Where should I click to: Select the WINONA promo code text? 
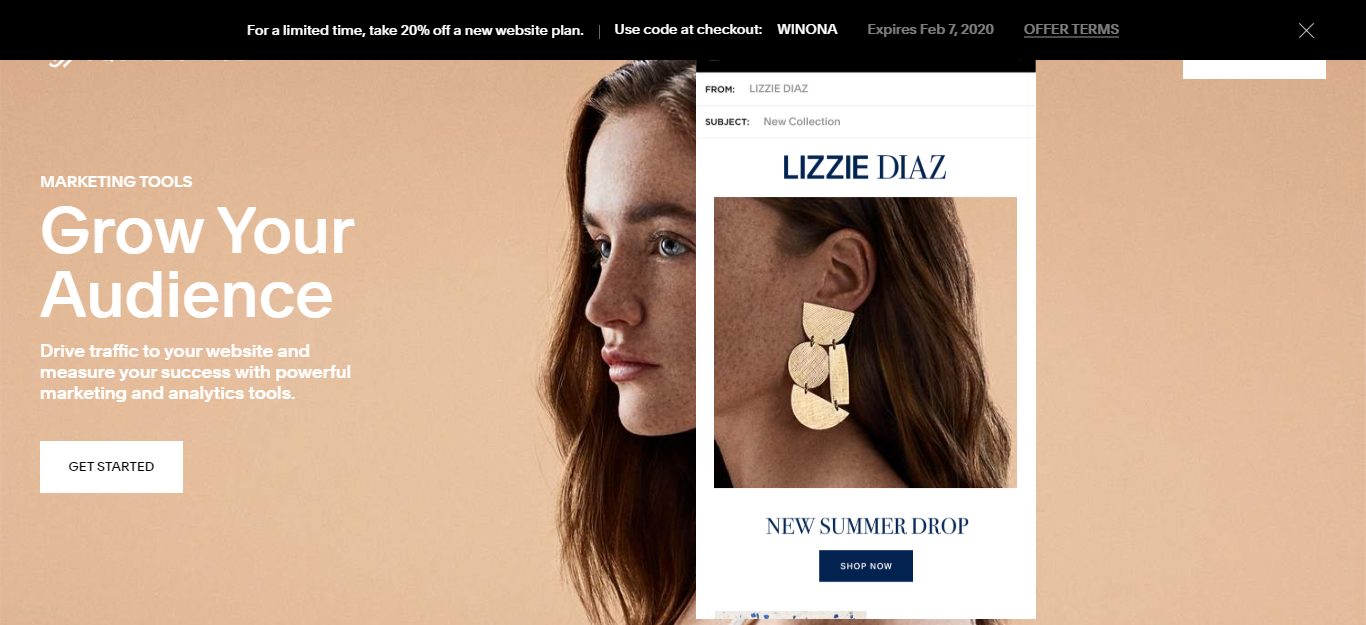click(x=806, y=29)
